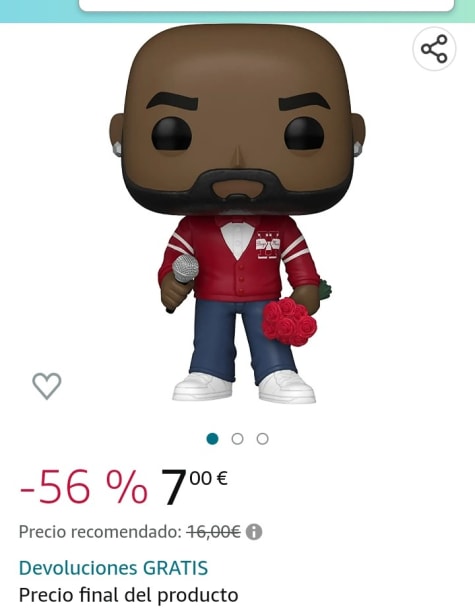Tap the share icon
This screenshot has height=611, width=475.
pyautogui.click(x=434, y=49)
